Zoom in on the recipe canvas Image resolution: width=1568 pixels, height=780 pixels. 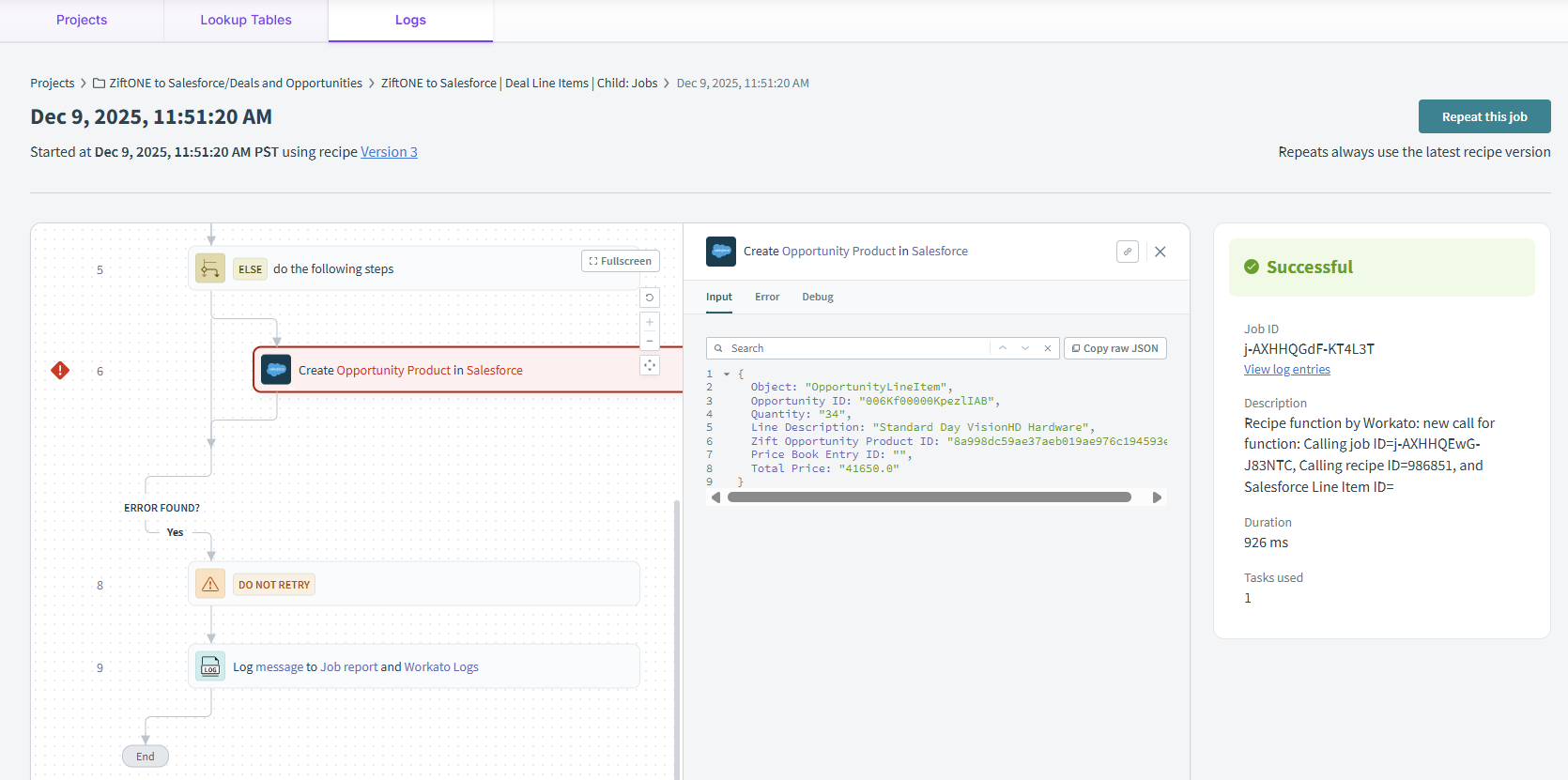click(650, 322)
